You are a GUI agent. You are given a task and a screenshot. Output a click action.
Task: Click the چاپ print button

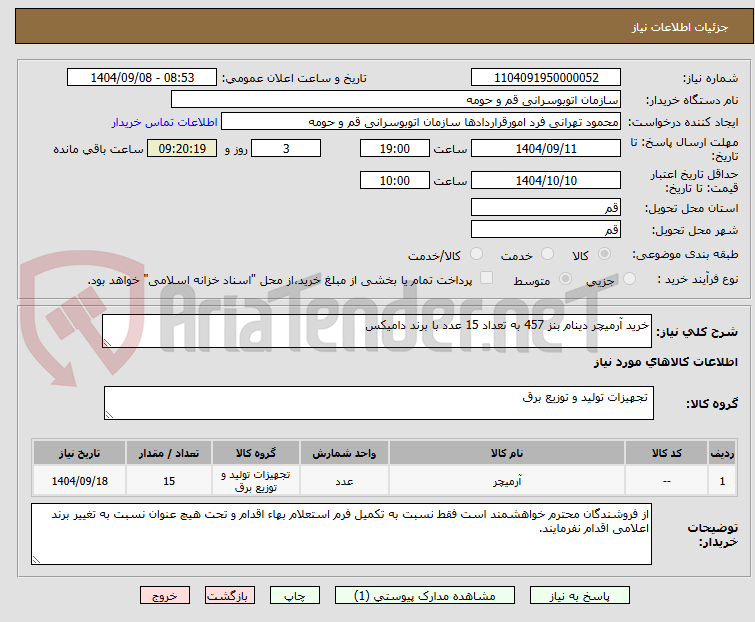(x=295, y=596)
